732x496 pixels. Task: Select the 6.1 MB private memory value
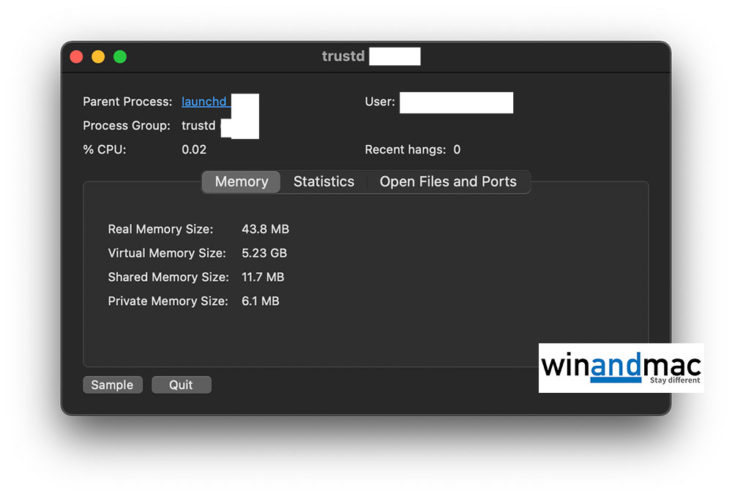pos(260,302)
